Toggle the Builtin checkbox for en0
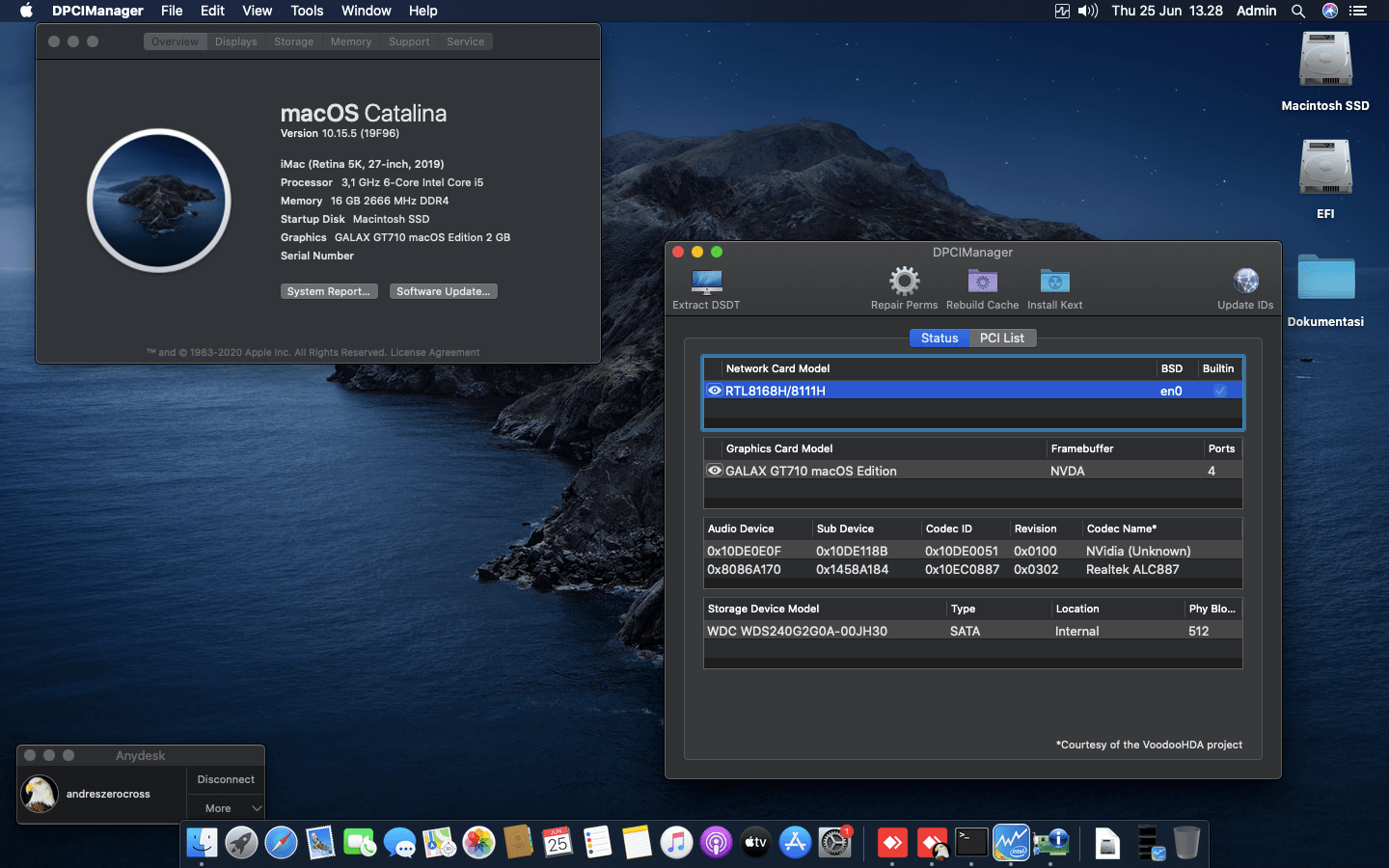This screenshot has width=1389, height=868. [x=1220, y=391]
